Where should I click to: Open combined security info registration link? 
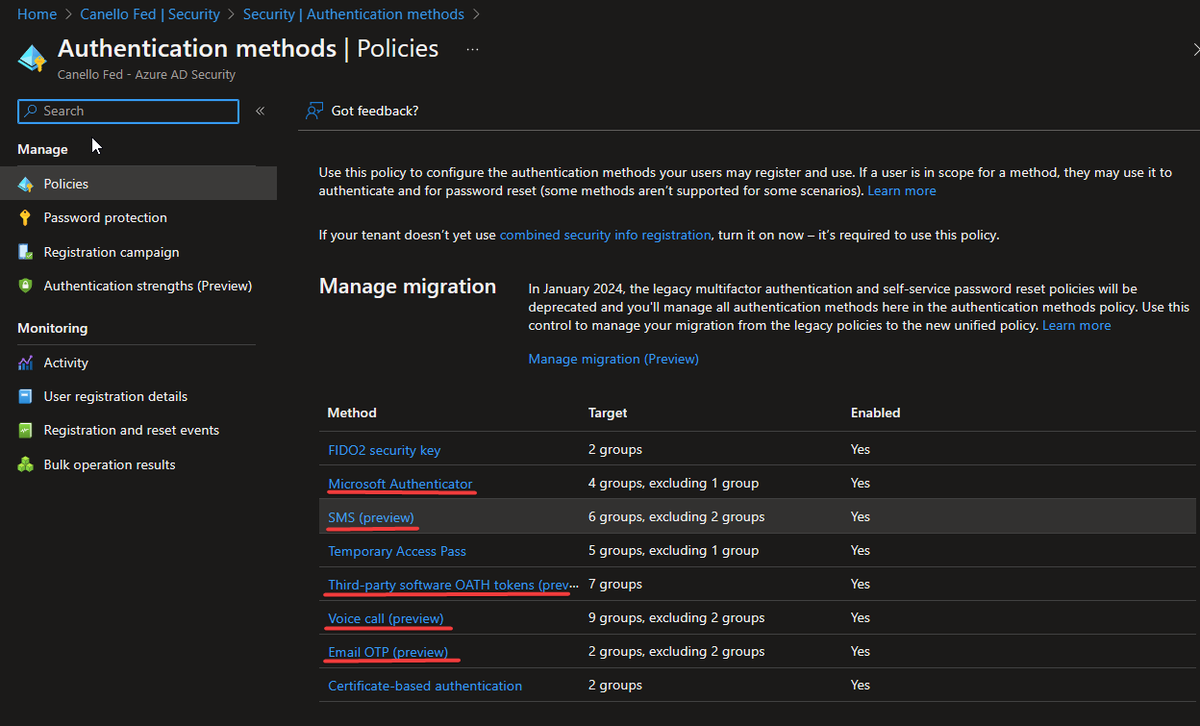(x=605, y=235)
